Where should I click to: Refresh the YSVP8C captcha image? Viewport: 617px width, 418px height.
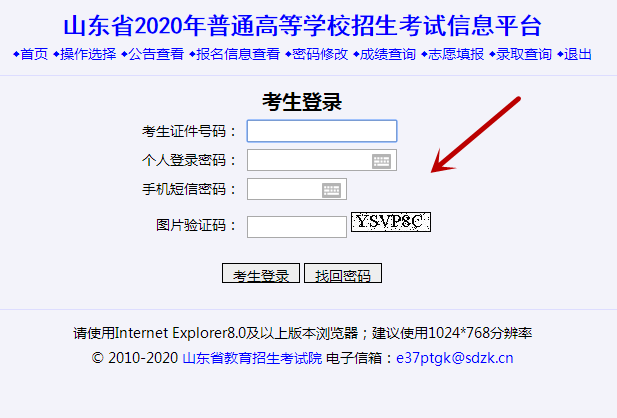point(391,222)
